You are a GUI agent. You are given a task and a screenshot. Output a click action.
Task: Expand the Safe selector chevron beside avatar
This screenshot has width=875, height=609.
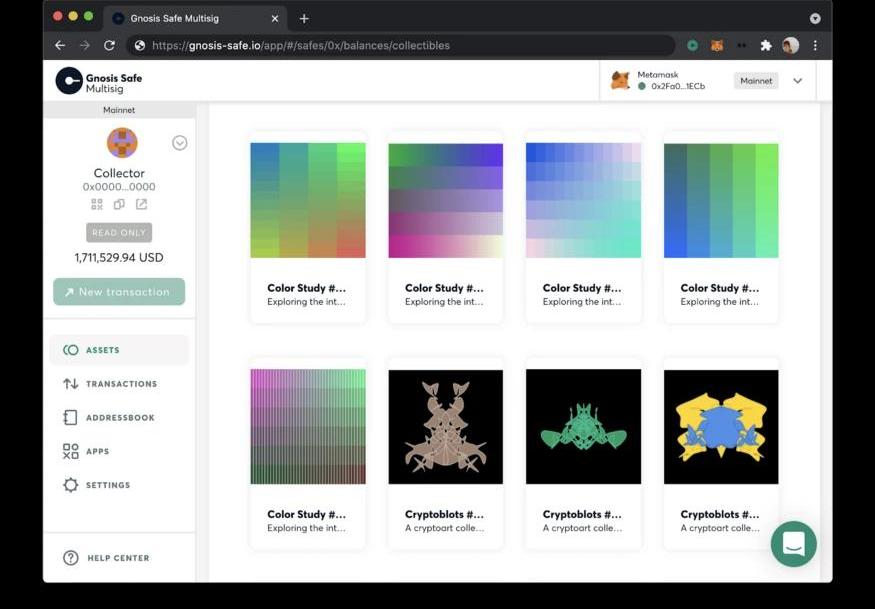180,143
